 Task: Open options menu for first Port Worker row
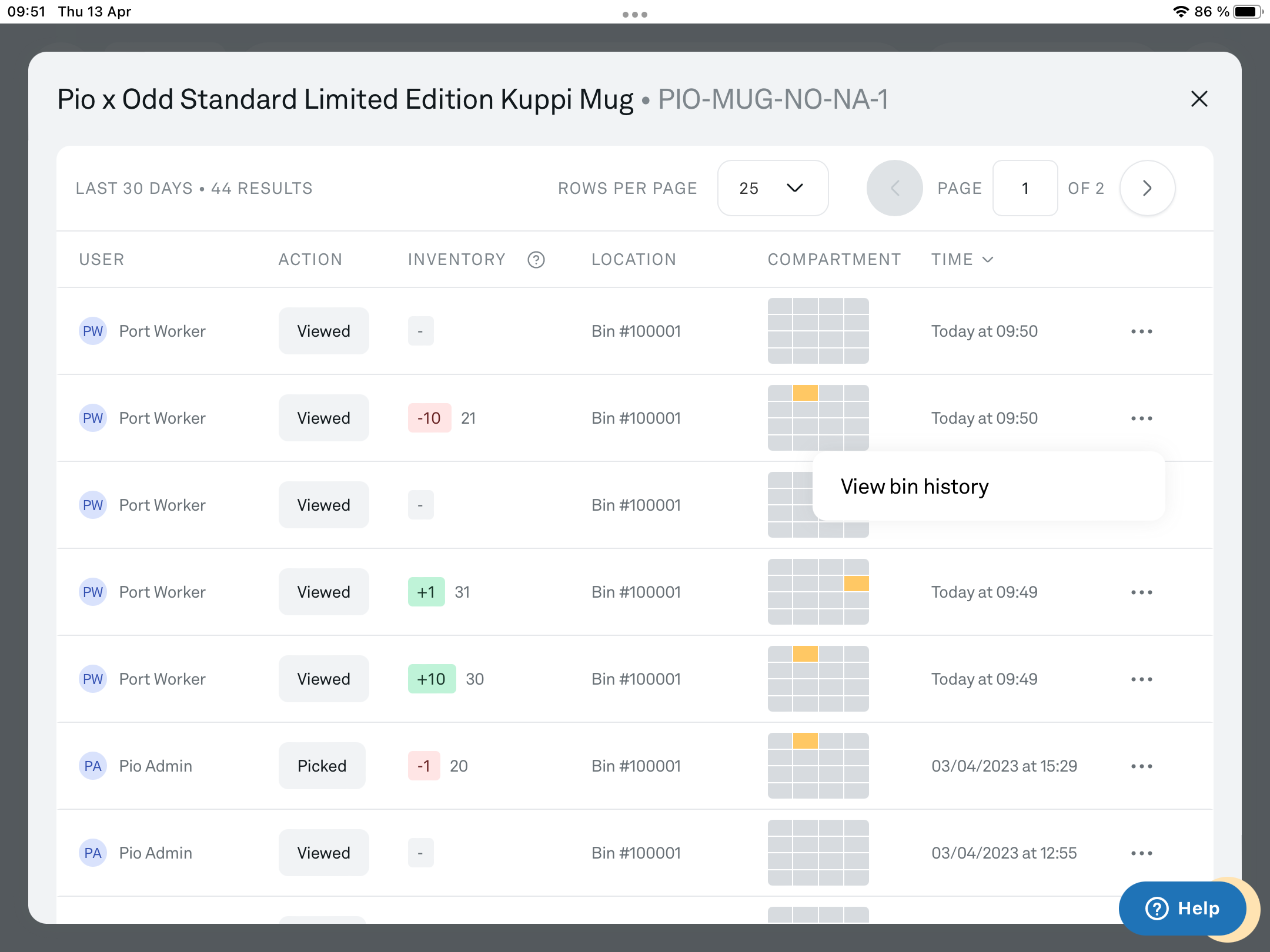1141,331
